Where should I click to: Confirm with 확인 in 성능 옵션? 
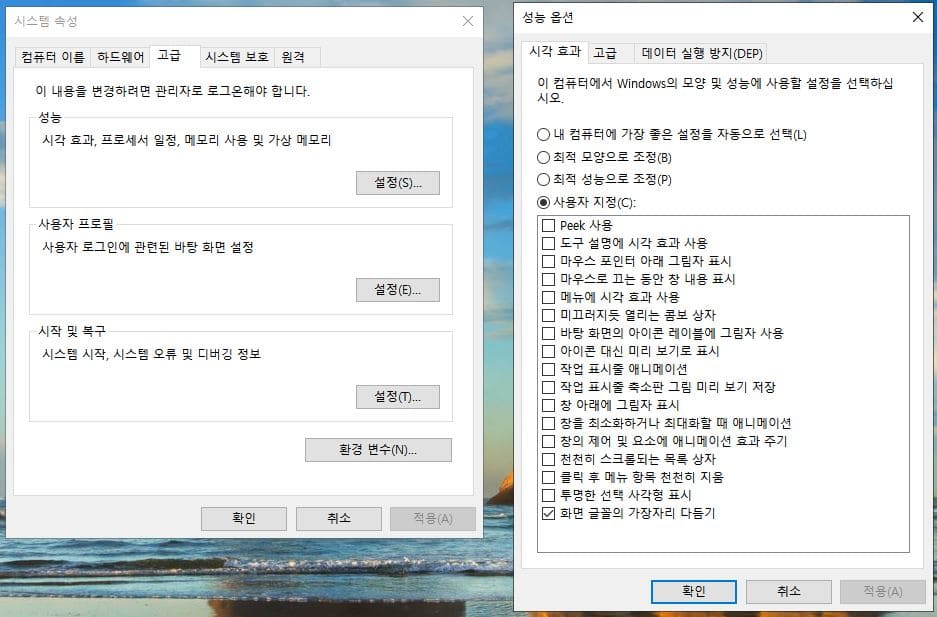(x=694, y=591)
